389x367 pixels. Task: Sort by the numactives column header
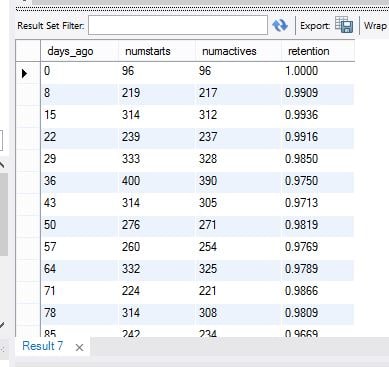[x=238, y=51]
